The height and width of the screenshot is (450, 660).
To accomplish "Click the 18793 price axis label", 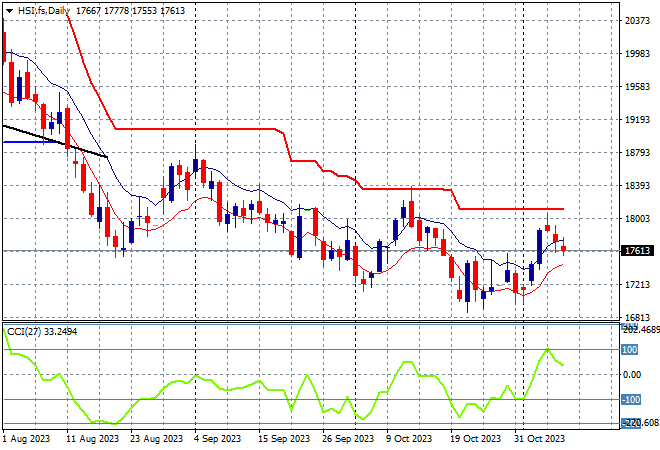I will tap(637, 152).
